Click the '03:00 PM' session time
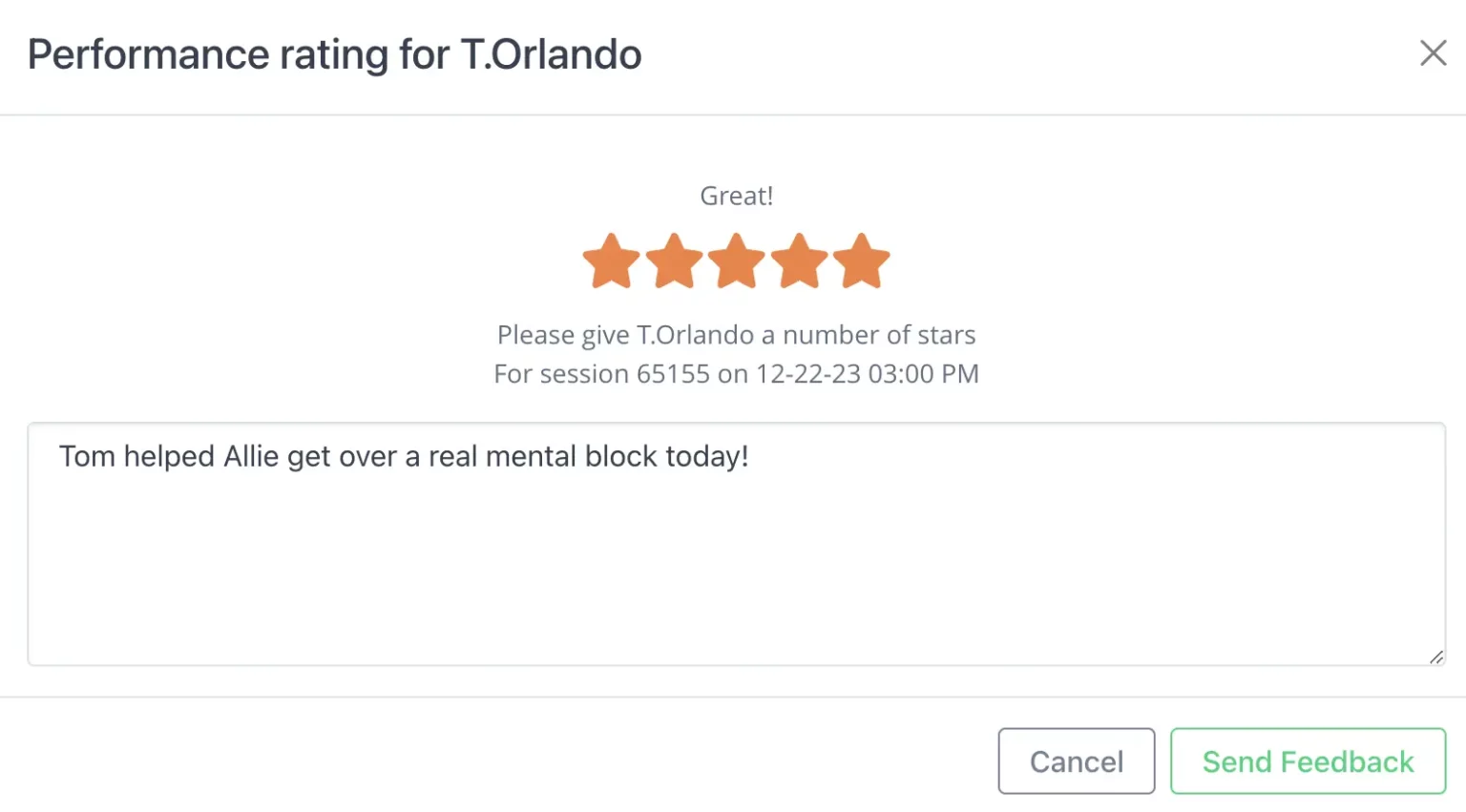 pos(923,374)
